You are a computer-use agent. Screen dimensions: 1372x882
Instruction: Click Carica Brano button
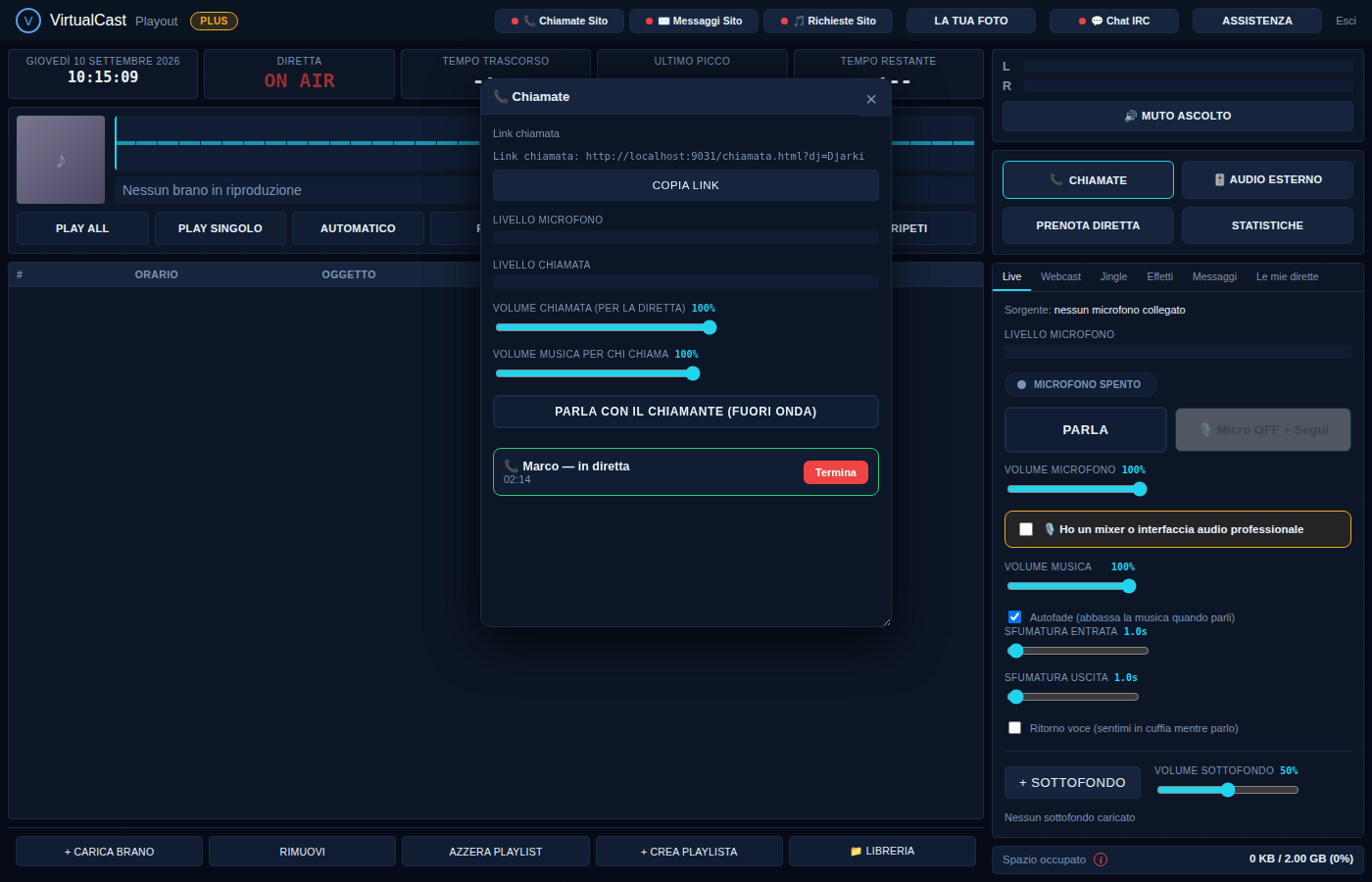pyautogui.click(x=109, y=851)
